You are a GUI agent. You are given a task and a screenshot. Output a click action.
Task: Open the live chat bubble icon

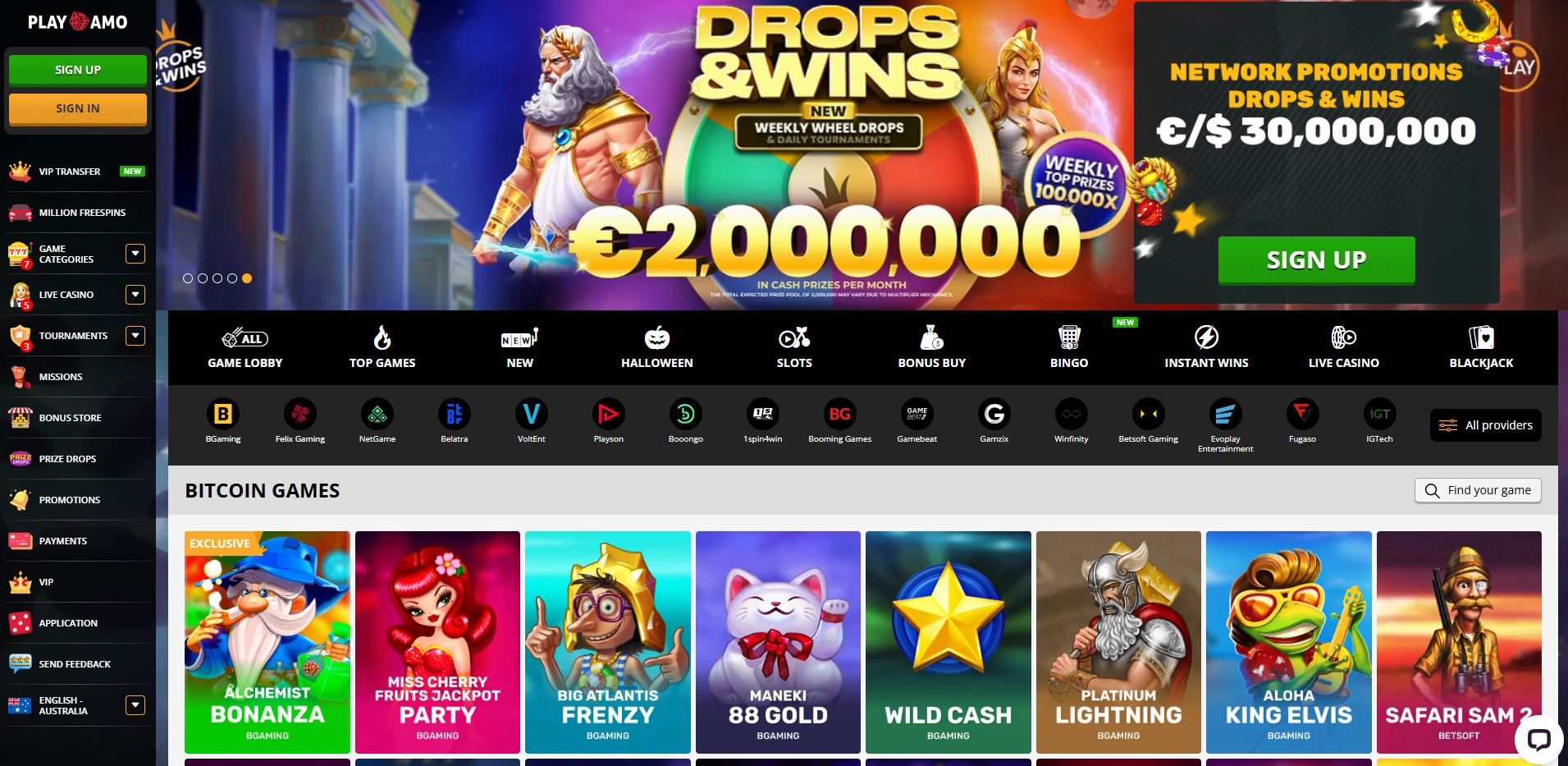coord(1538,740)
